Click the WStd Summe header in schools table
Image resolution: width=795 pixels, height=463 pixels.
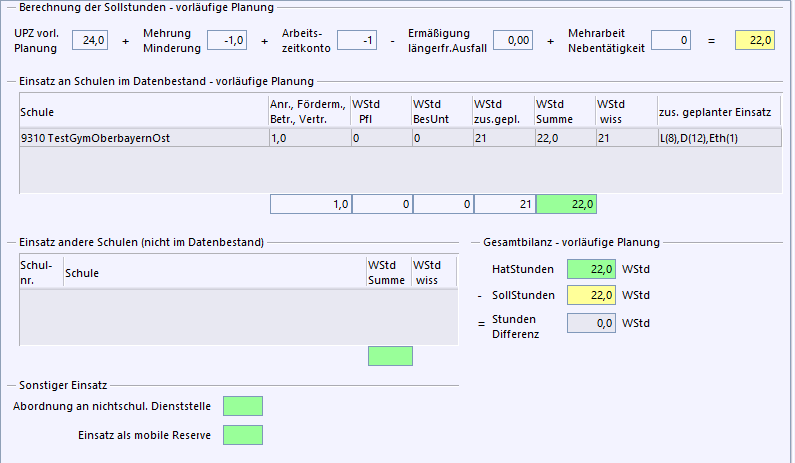tap(565, 112)
